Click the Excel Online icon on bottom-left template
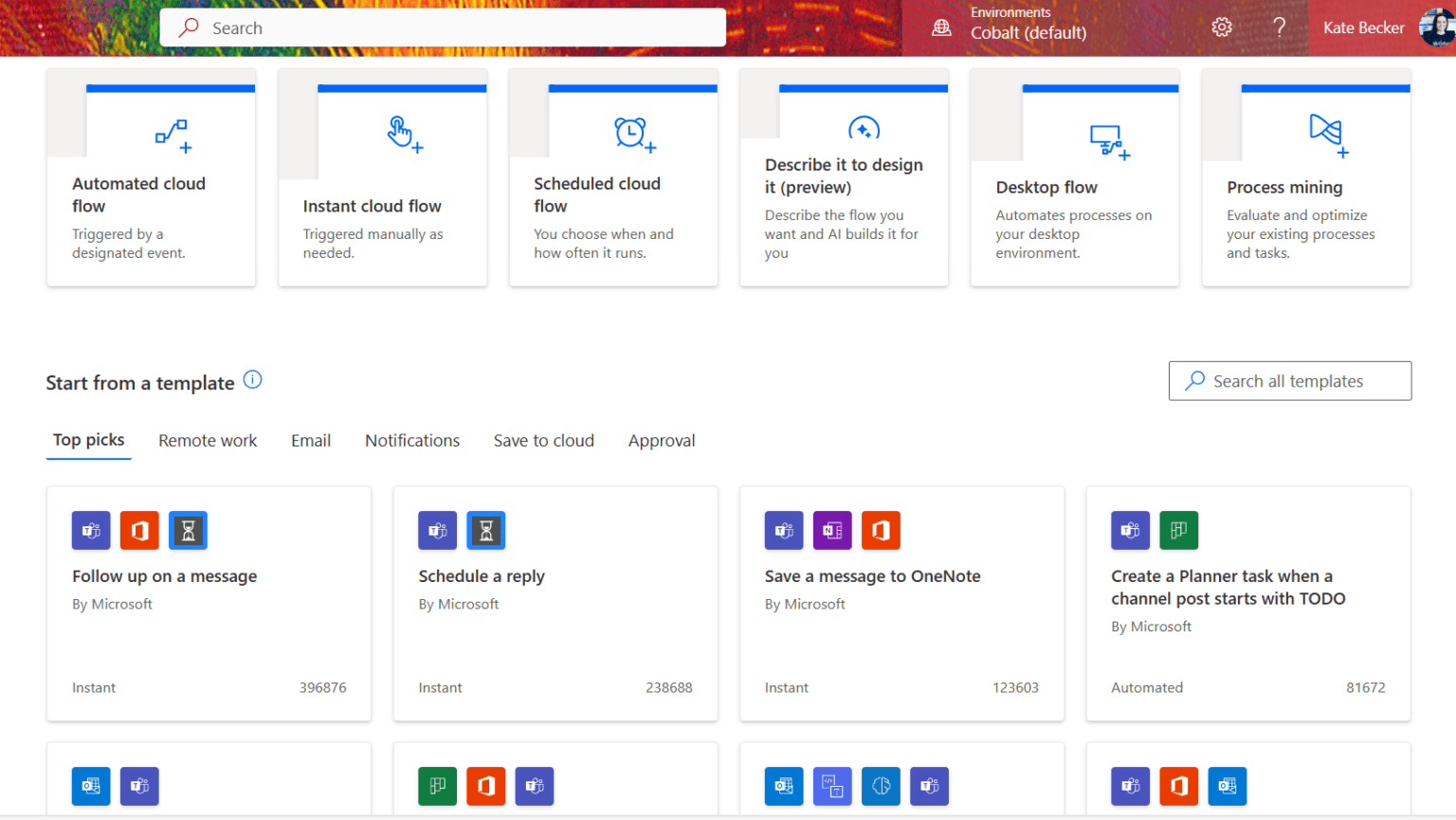Screen dimensions: 1456x820 click(91, 786)
